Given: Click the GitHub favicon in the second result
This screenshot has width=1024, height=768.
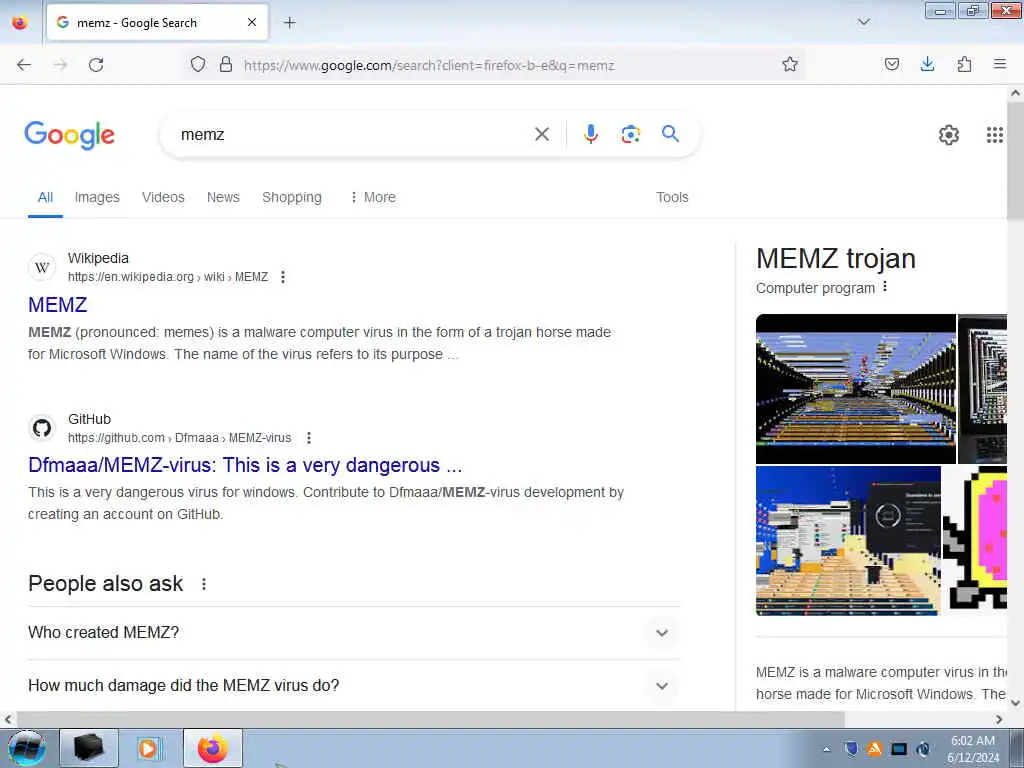Looking at the screenshot, I should point(42,428).
